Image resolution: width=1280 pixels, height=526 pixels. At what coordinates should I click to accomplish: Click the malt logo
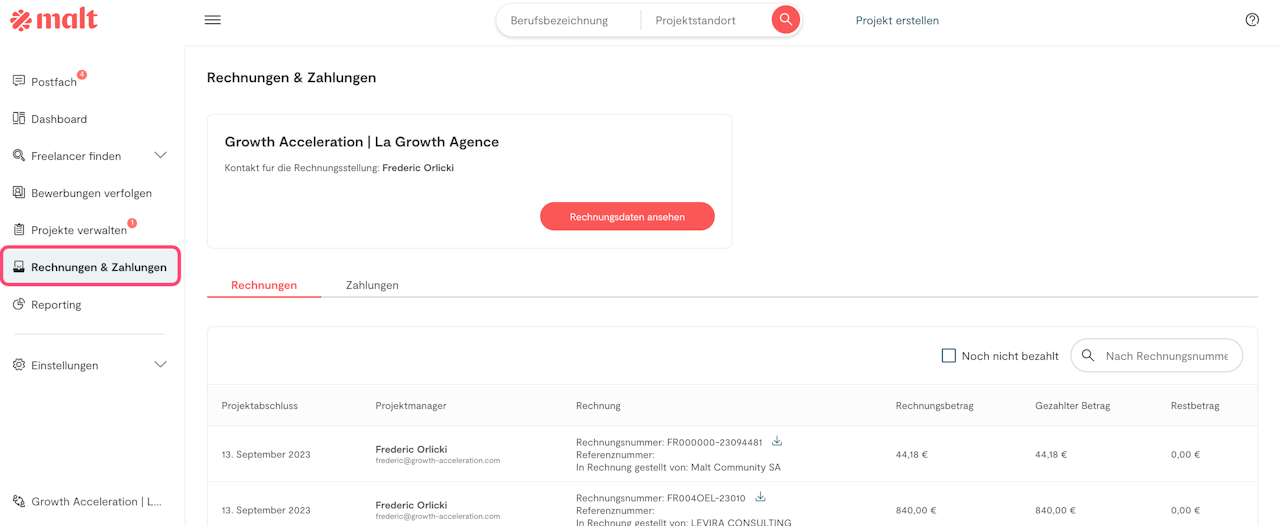[x=54, y=19]
